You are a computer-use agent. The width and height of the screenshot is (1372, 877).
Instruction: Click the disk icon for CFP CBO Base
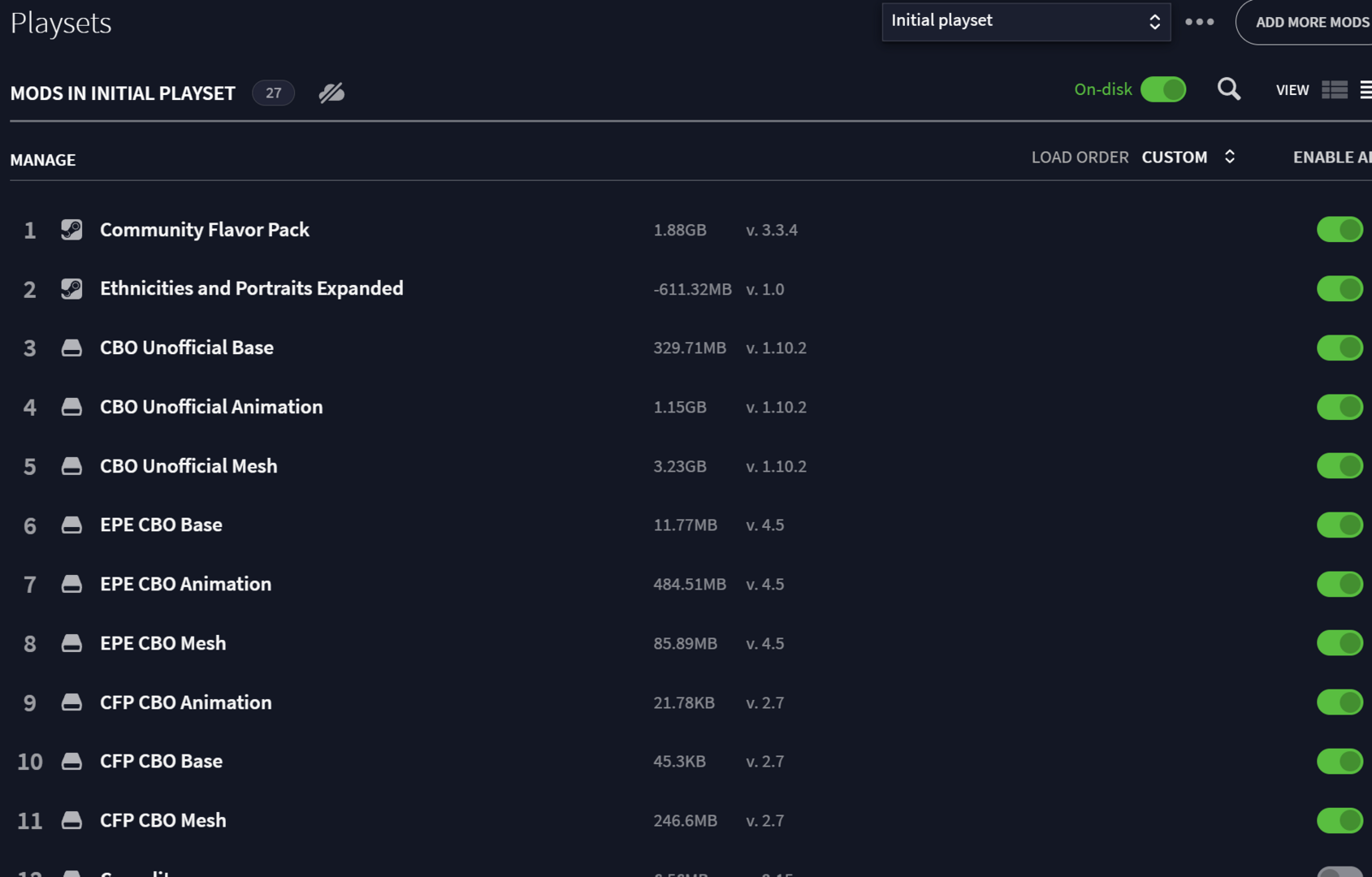(x=71, y=762)
